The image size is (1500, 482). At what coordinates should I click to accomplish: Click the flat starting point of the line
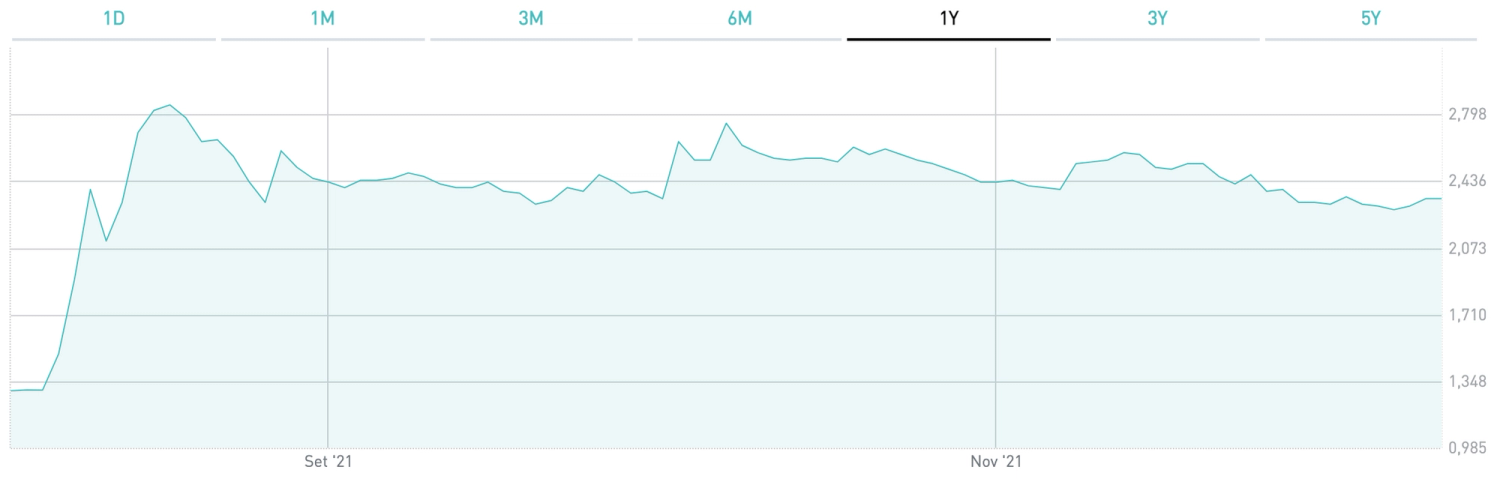click(26, 390)
